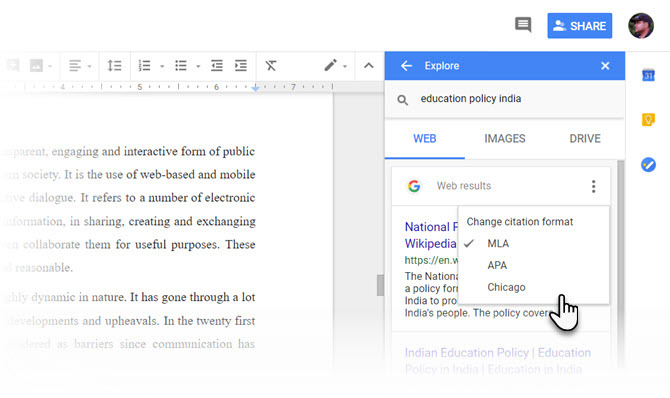Click the blue SHARE button
The height and width of the screenshot is (398, 670).
(x=579, y=26)
